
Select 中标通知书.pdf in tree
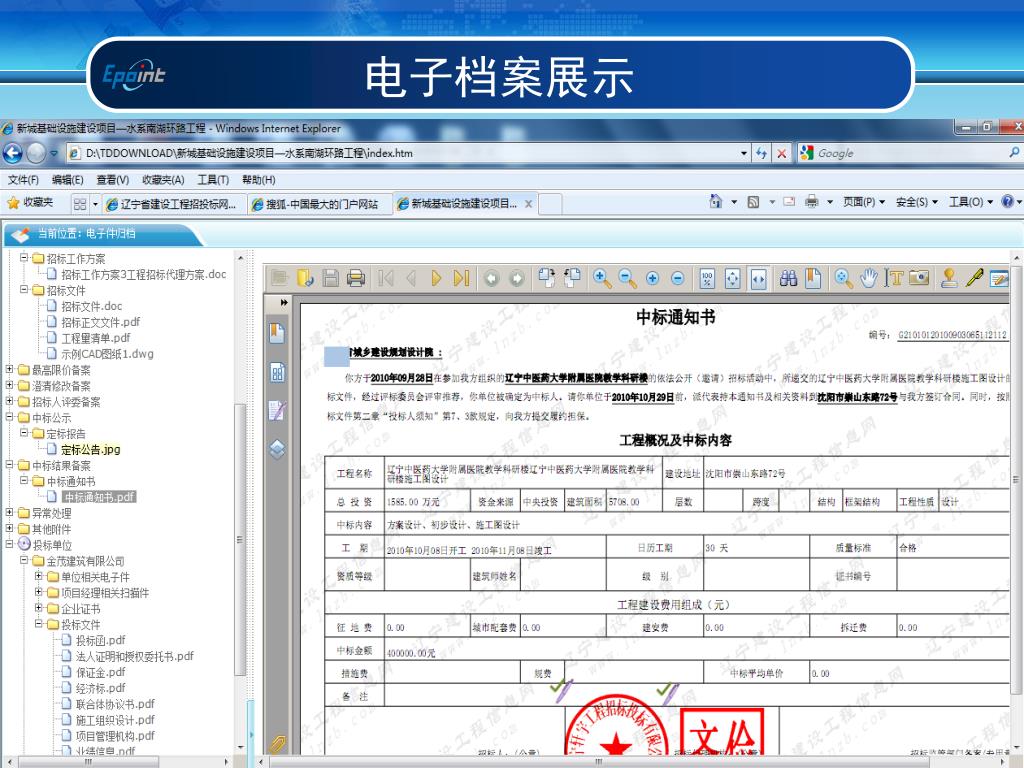[x=99, y=497]
